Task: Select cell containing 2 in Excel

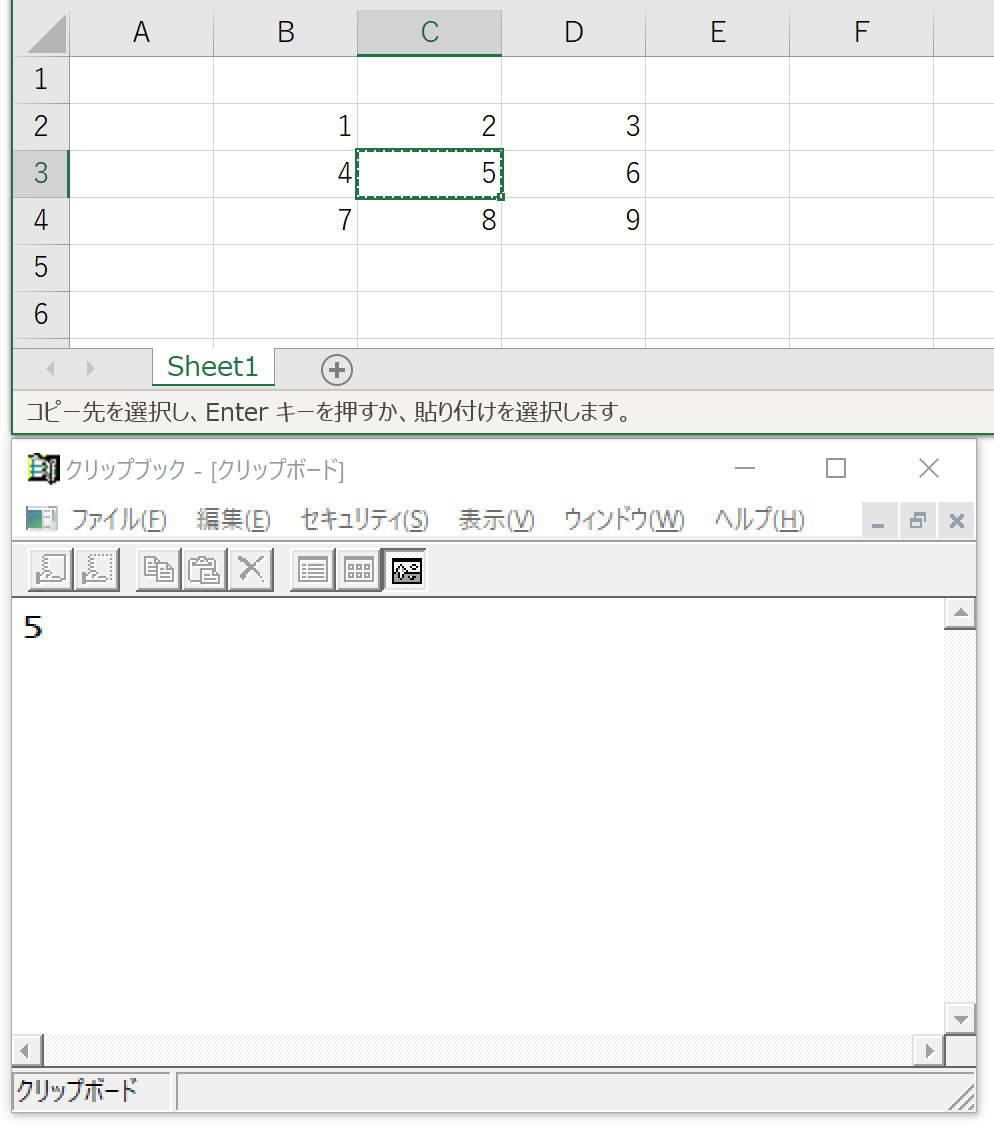Action: click(430, 126)
